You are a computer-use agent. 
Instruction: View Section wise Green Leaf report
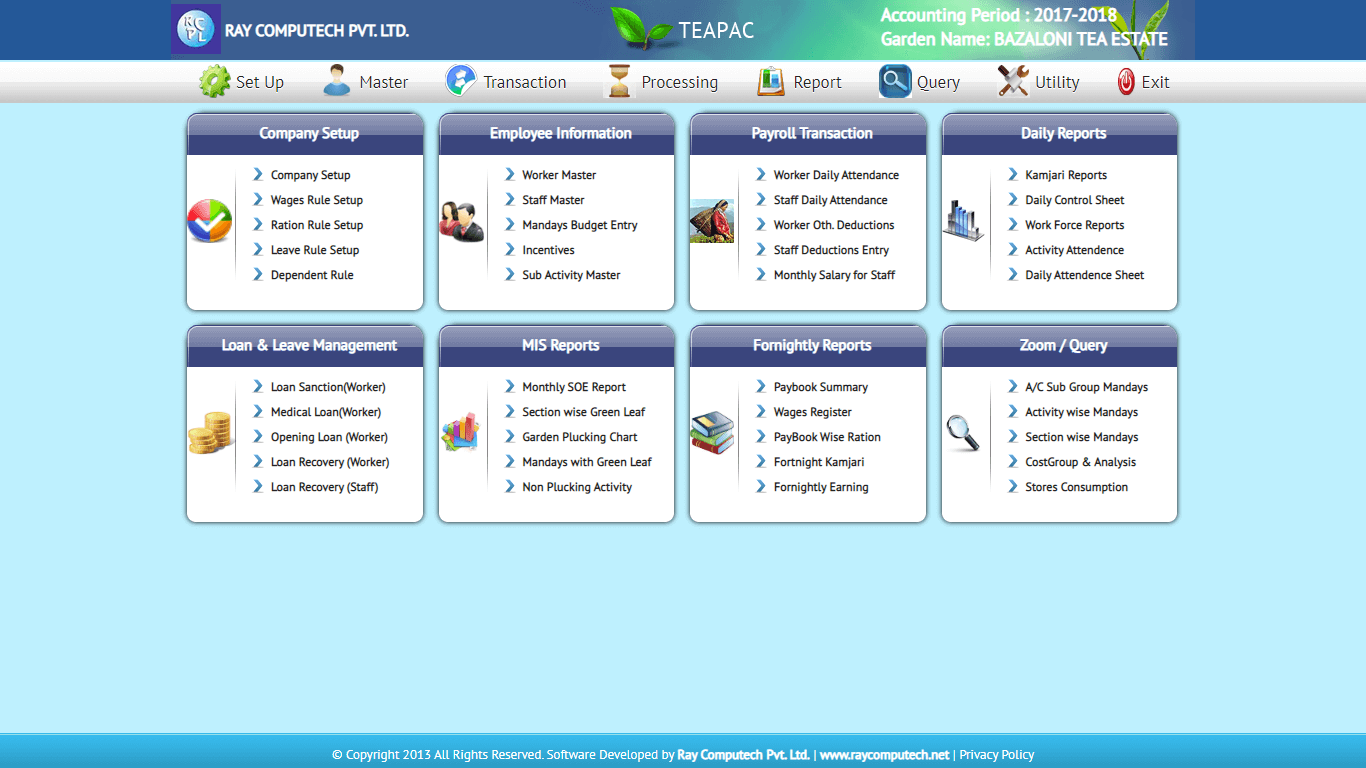pos(584,412)
